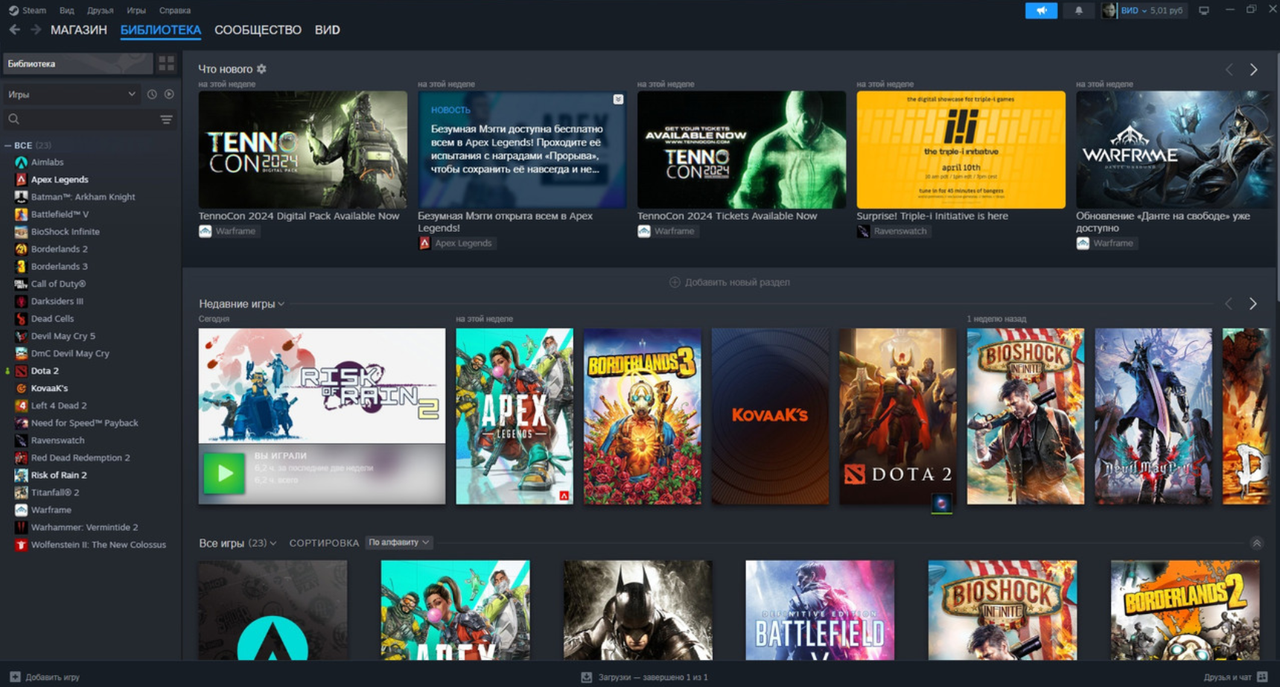1280x687 pixels.
Task: Dismiss the Apex Legends news card icon
Action: tap(618, 99)
